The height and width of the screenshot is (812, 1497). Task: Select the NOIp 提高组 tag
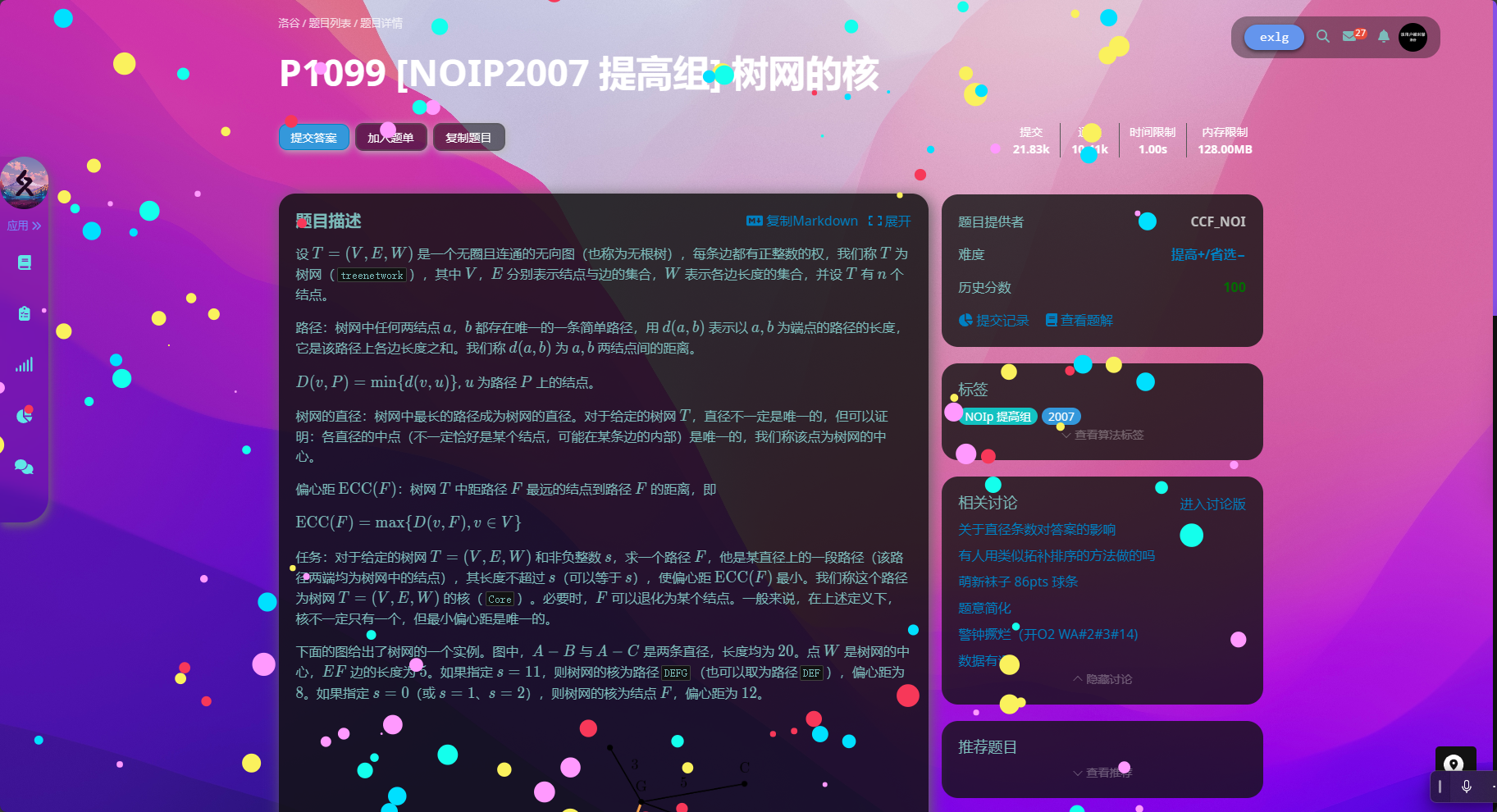997,417
